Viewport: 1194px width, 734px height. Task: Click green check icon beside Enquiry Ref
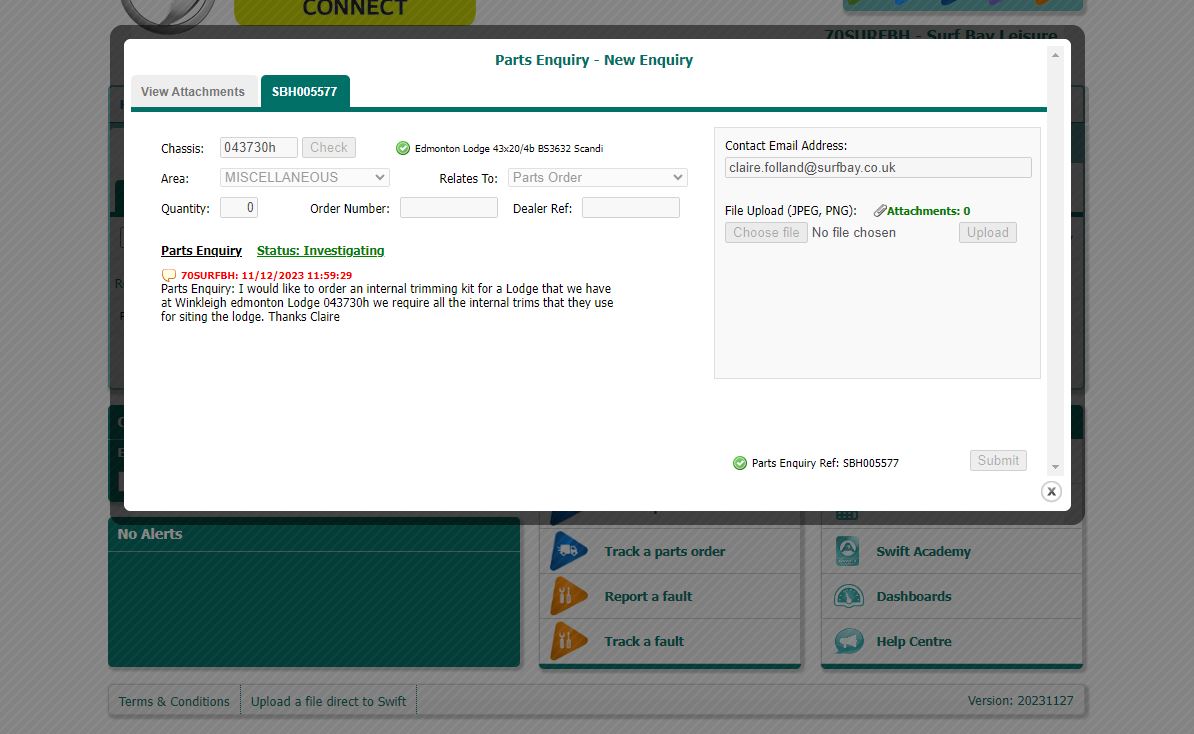tap(739, 463)
